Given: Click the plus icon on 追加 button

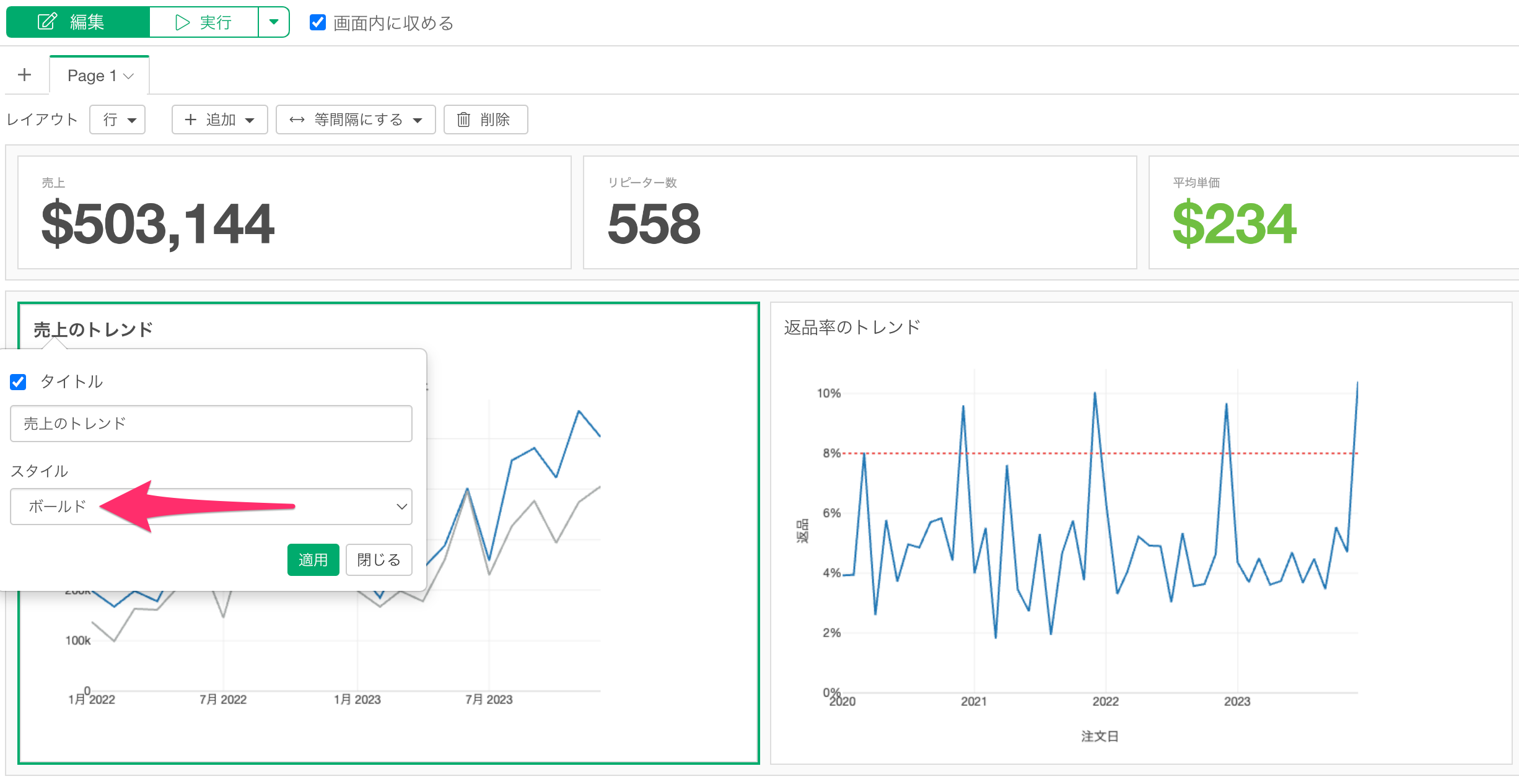Looking at the screenshot, I should coord(191,120).
